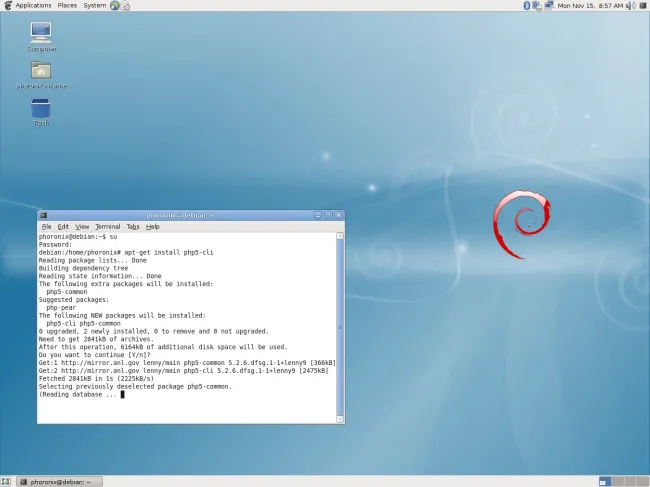Open the Places menu
This screenshot has height=487, width=650.
[x=67, y=6]
